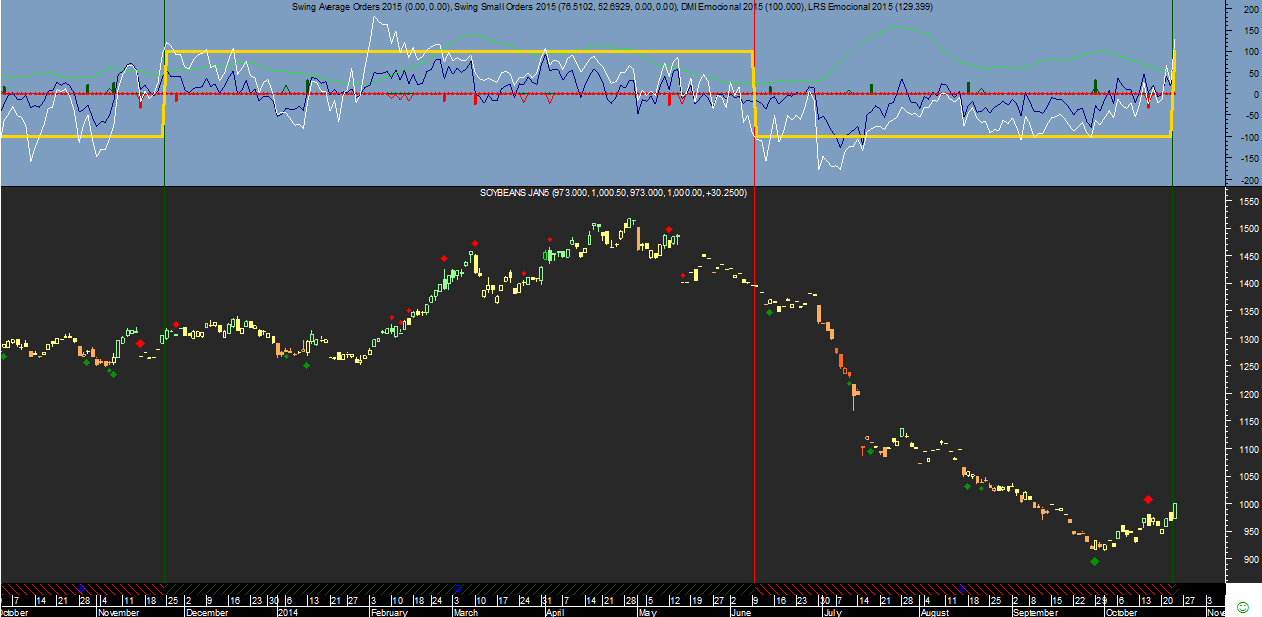Click the green diamond below June 2014 candles
Image resolution: width=1262 pixels, height=617 pixels.
pyautogui.click(x=769, y=312)
